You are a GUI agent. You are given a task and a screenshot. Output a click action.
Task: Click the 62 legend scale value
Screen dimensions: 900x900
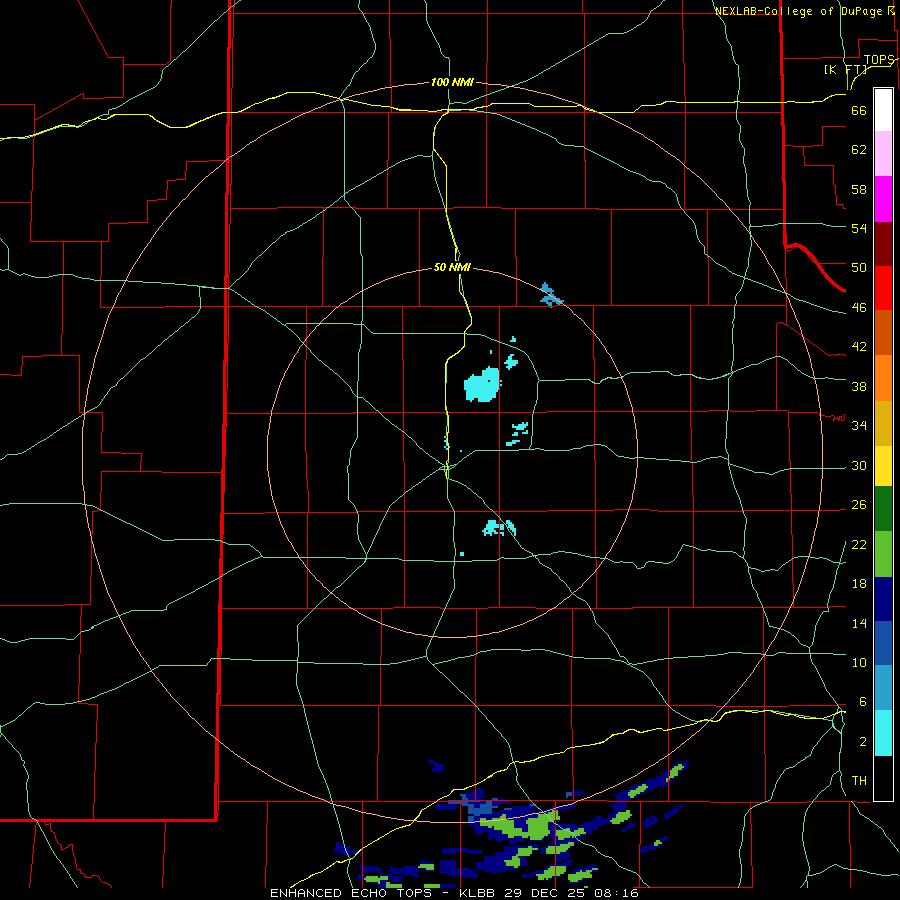859,149
